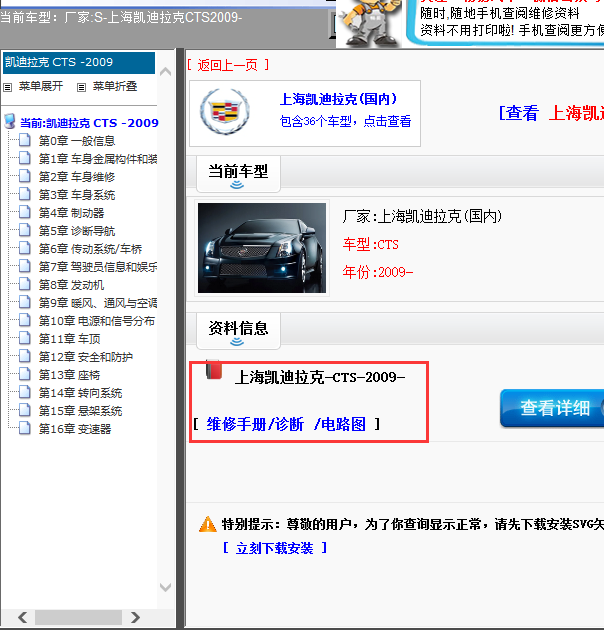The width and height of the screenshot is (604, 630).
Task: Click the page icon of 第14章 转向系统
Action: point(25,392)
